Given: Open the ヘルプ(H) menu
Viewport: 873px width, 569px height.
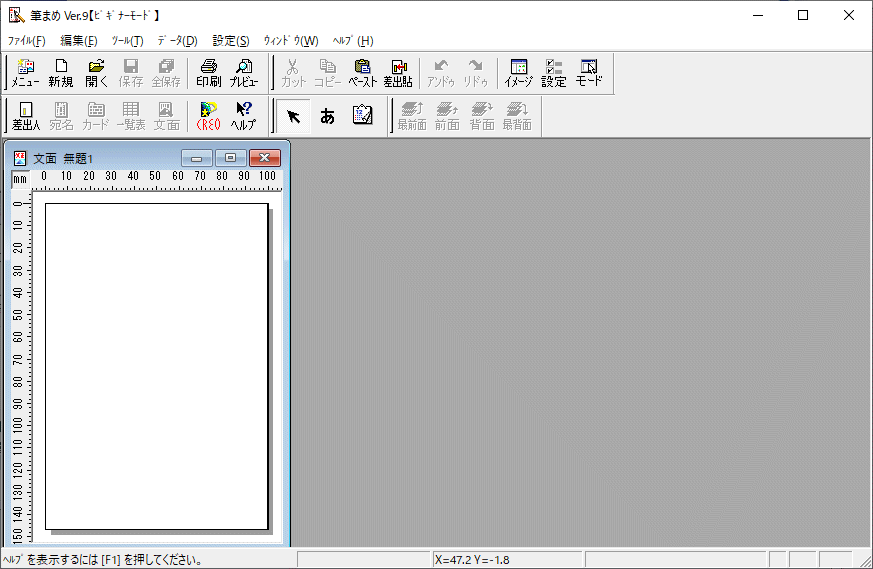Looking at the screenshot, I should coord(353,41).
